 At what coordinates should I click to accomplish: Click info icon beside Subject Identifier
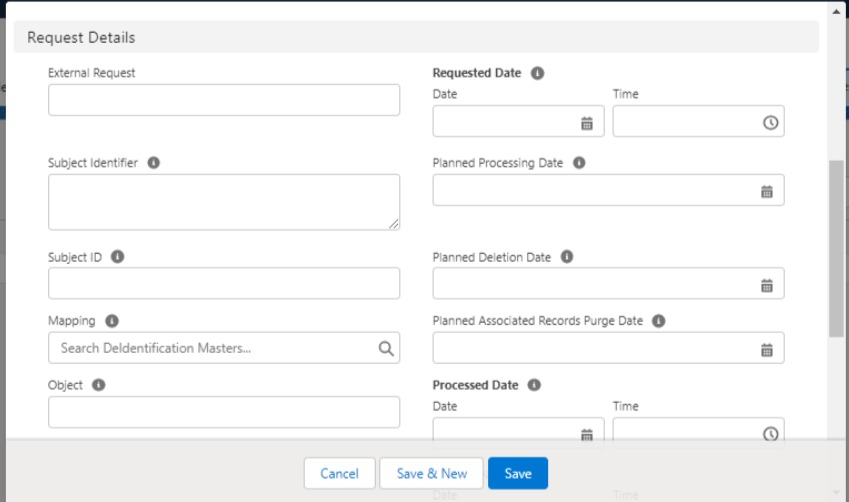click(154, 163)
